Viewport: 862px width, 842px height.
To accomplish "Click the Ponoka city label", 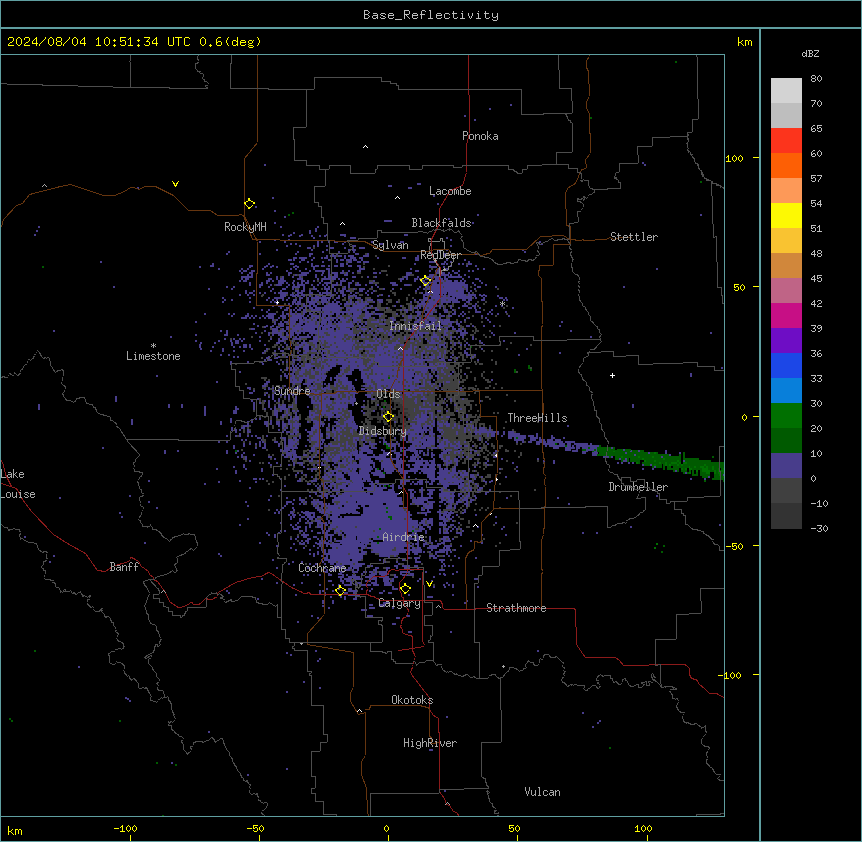I will [x=480, y=136].
